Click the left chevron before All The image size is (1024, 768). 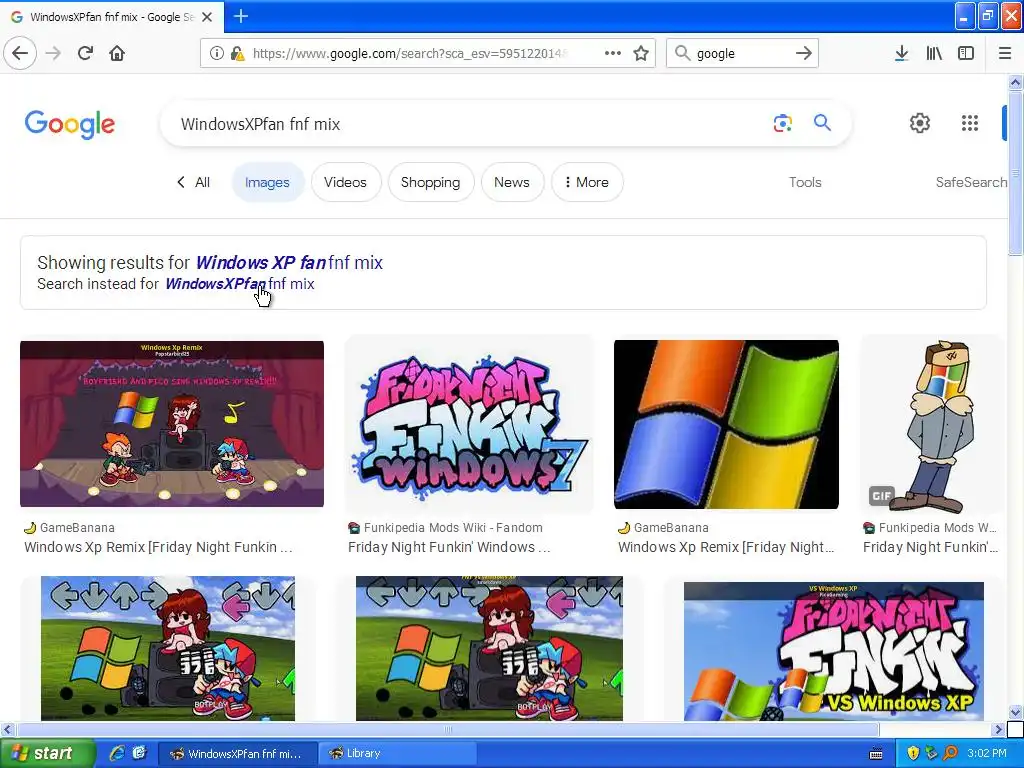pos(181,182)
